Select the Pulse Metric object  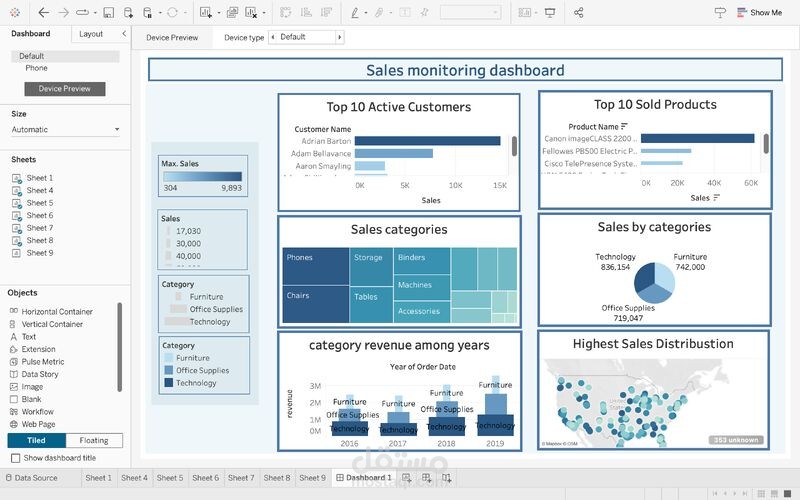coord(37,362)
